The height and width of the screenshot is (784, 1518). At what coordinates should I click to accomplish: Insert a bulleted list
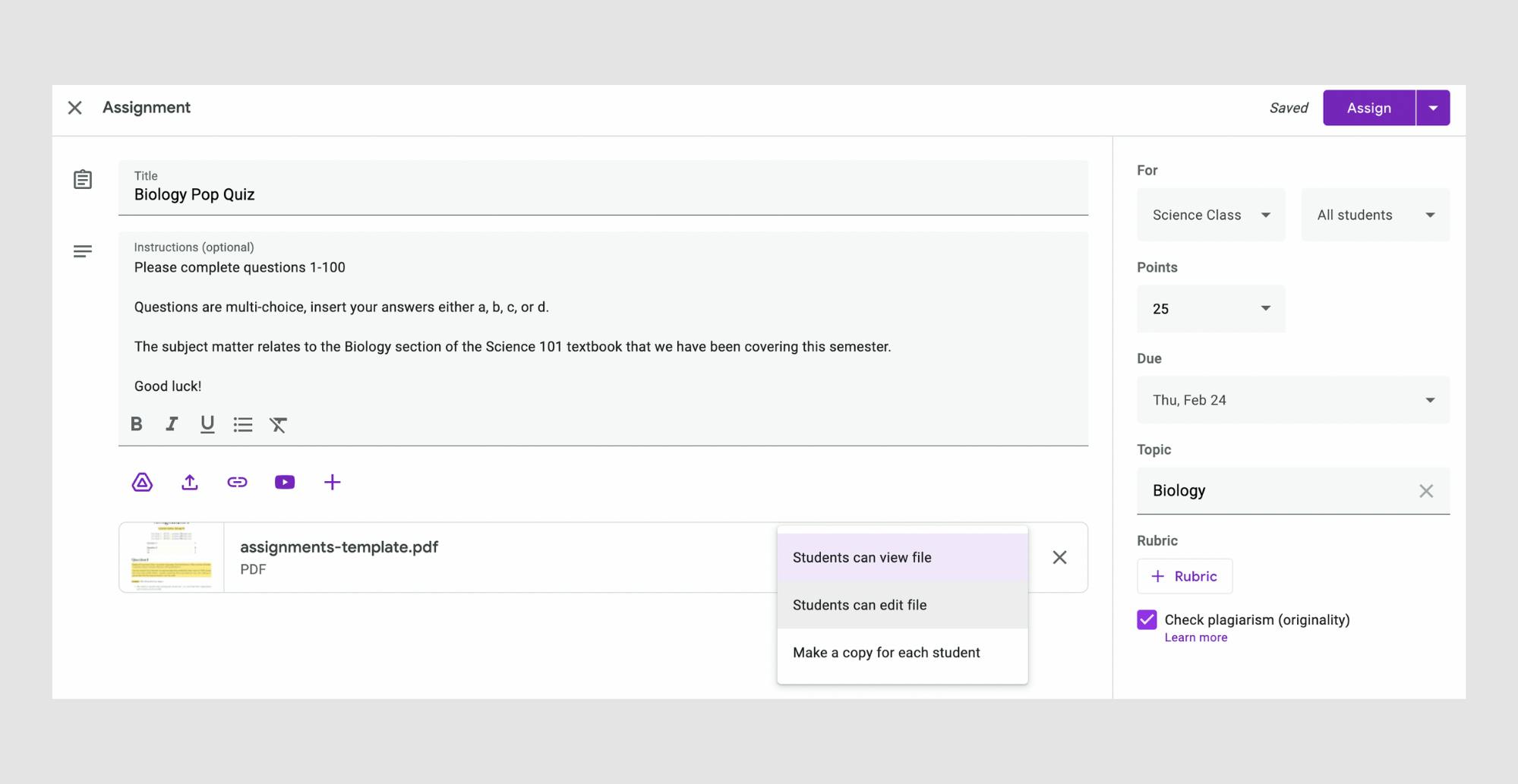(243, 424)
